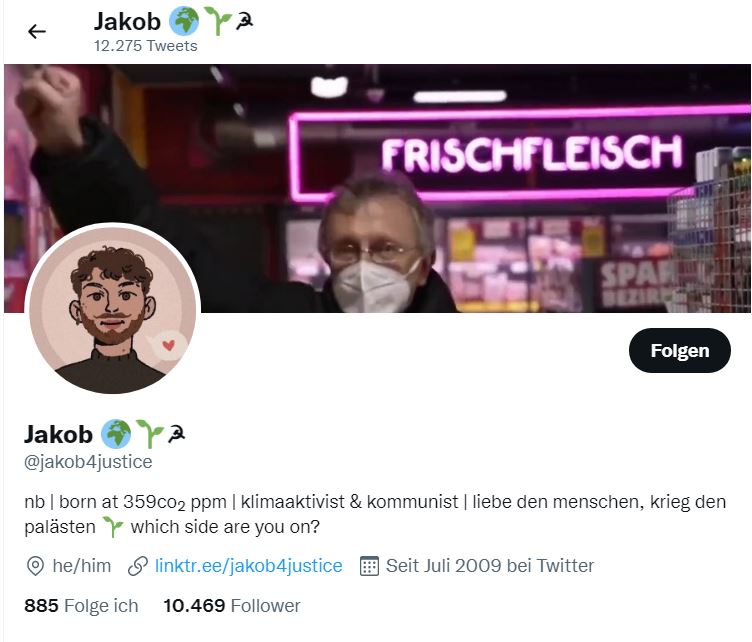Click the hammer and sickle symbol in the name

pos(176,433)
